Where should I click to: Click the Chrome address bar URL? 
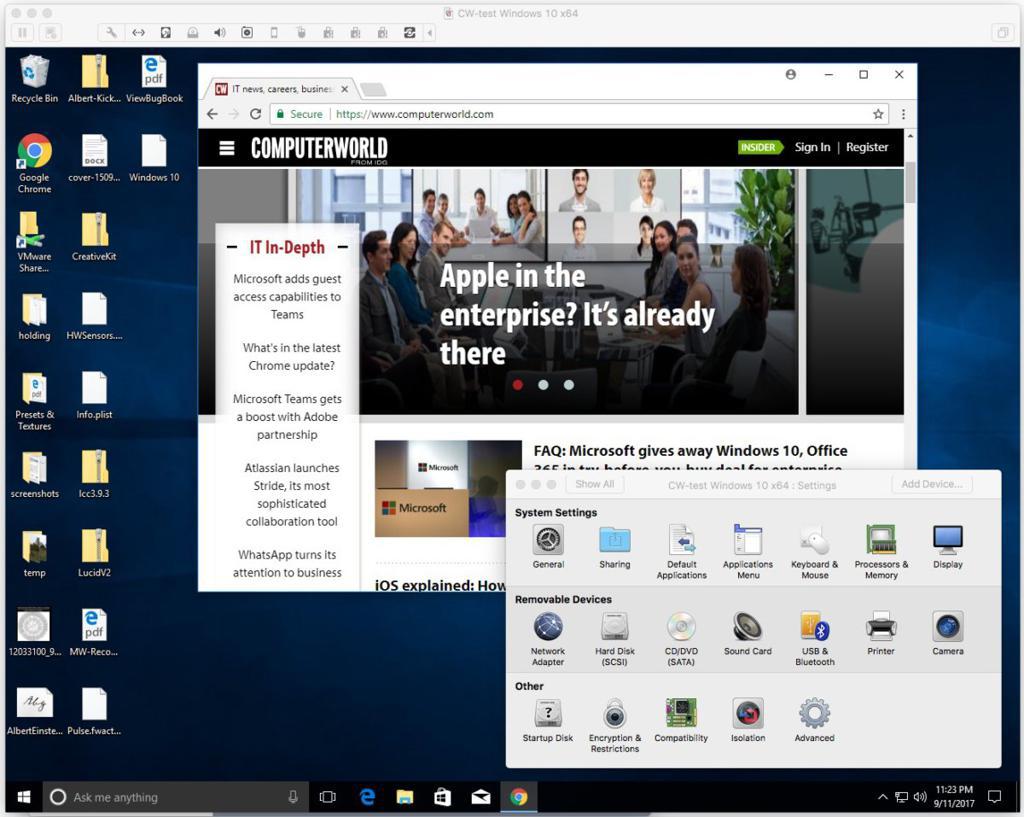coord(415,114)
